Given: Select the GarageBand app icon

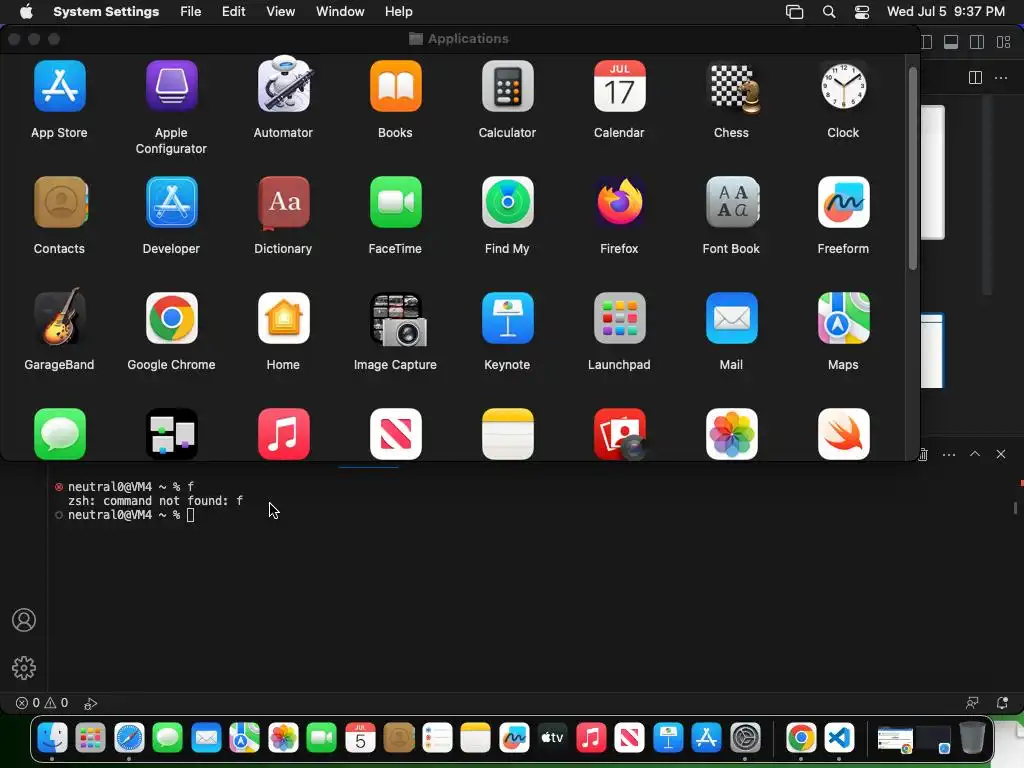Looking at the screenshot, I should [x=59, y=317].
